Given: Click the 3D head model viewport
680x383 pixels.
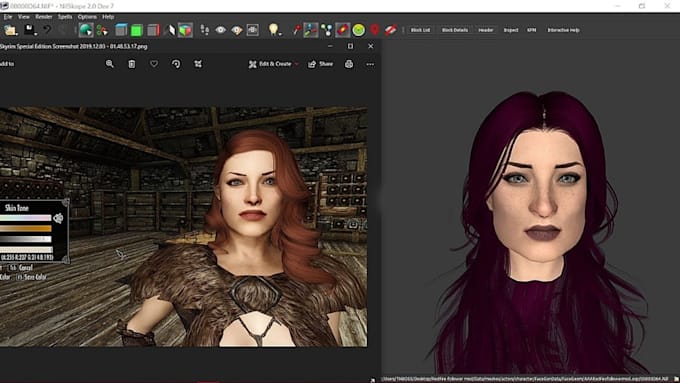Looking at the screenshot, I should pos(531,208).
